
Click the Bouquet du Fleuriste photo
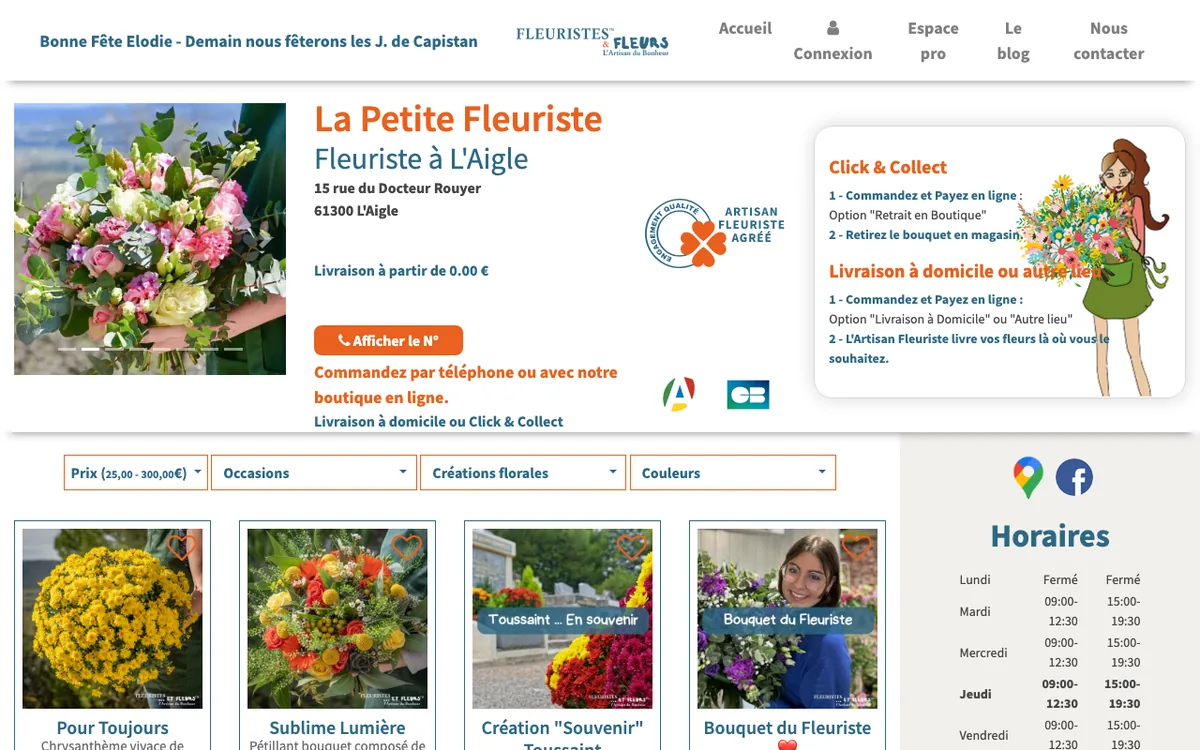(788, 619)
